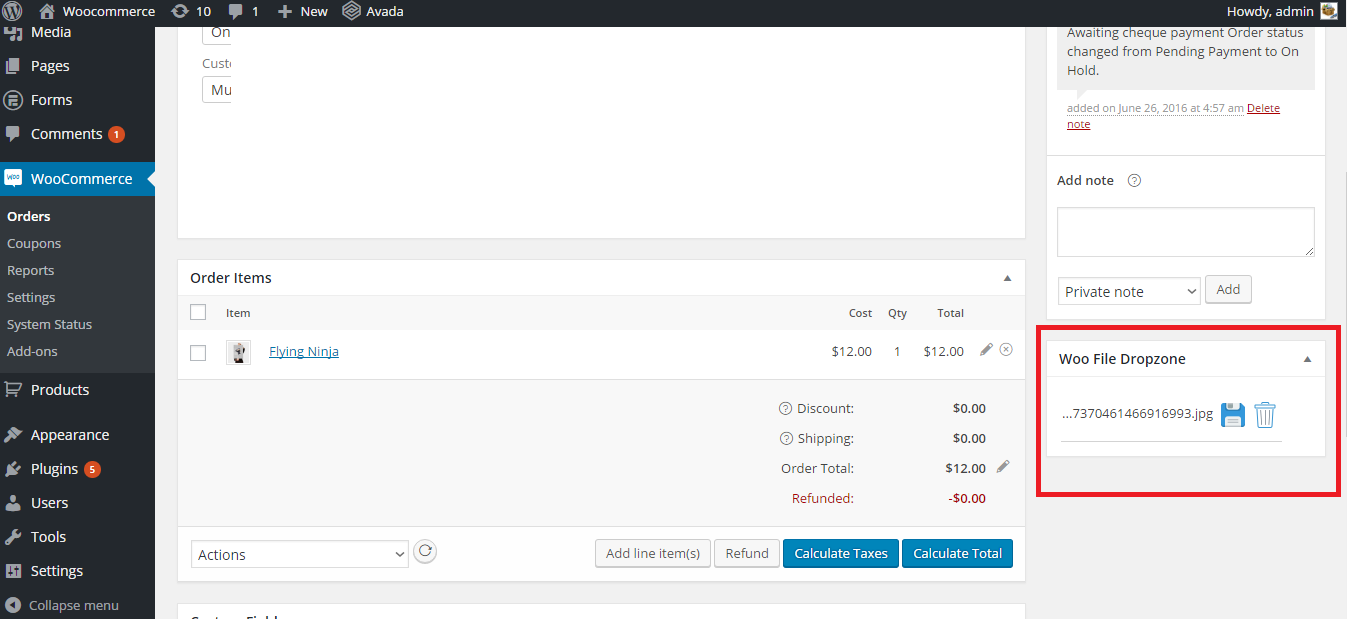Open the Flying Ninja product link
This screenshot has height=619, width=1347.
click(x=304, y=351)
